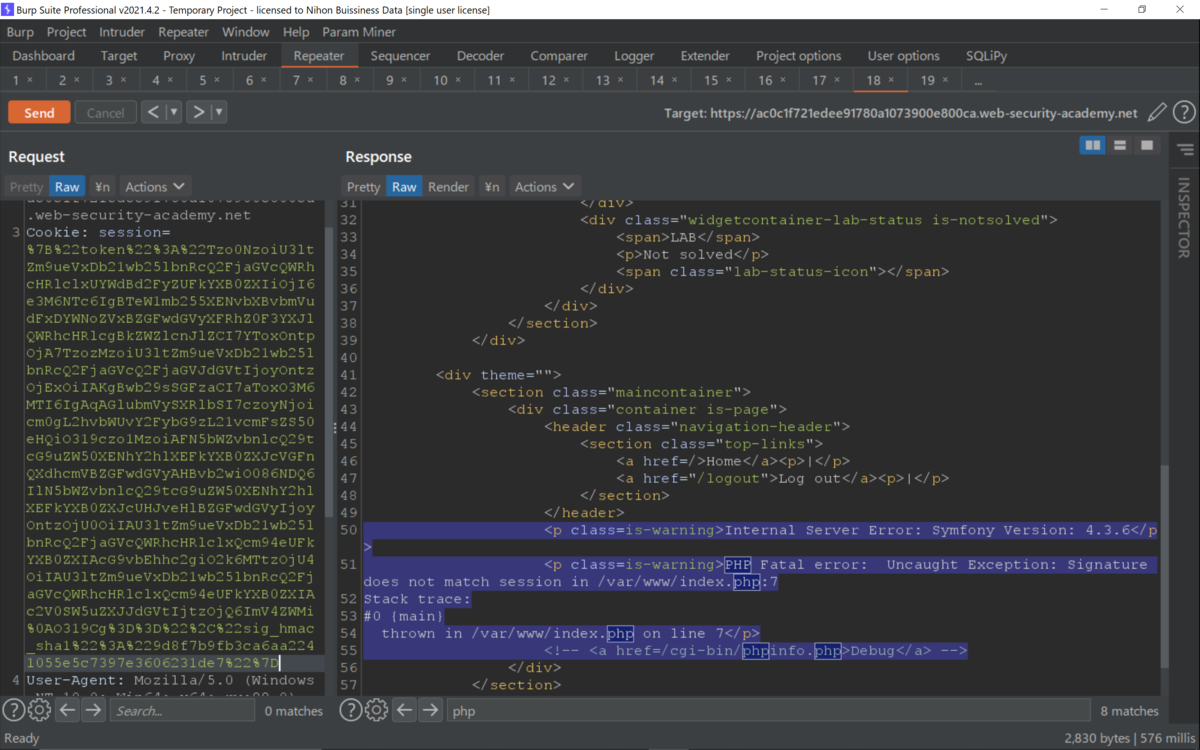Select Repeater sub-tab 17
1200x750 pixels.
point(819,80)
